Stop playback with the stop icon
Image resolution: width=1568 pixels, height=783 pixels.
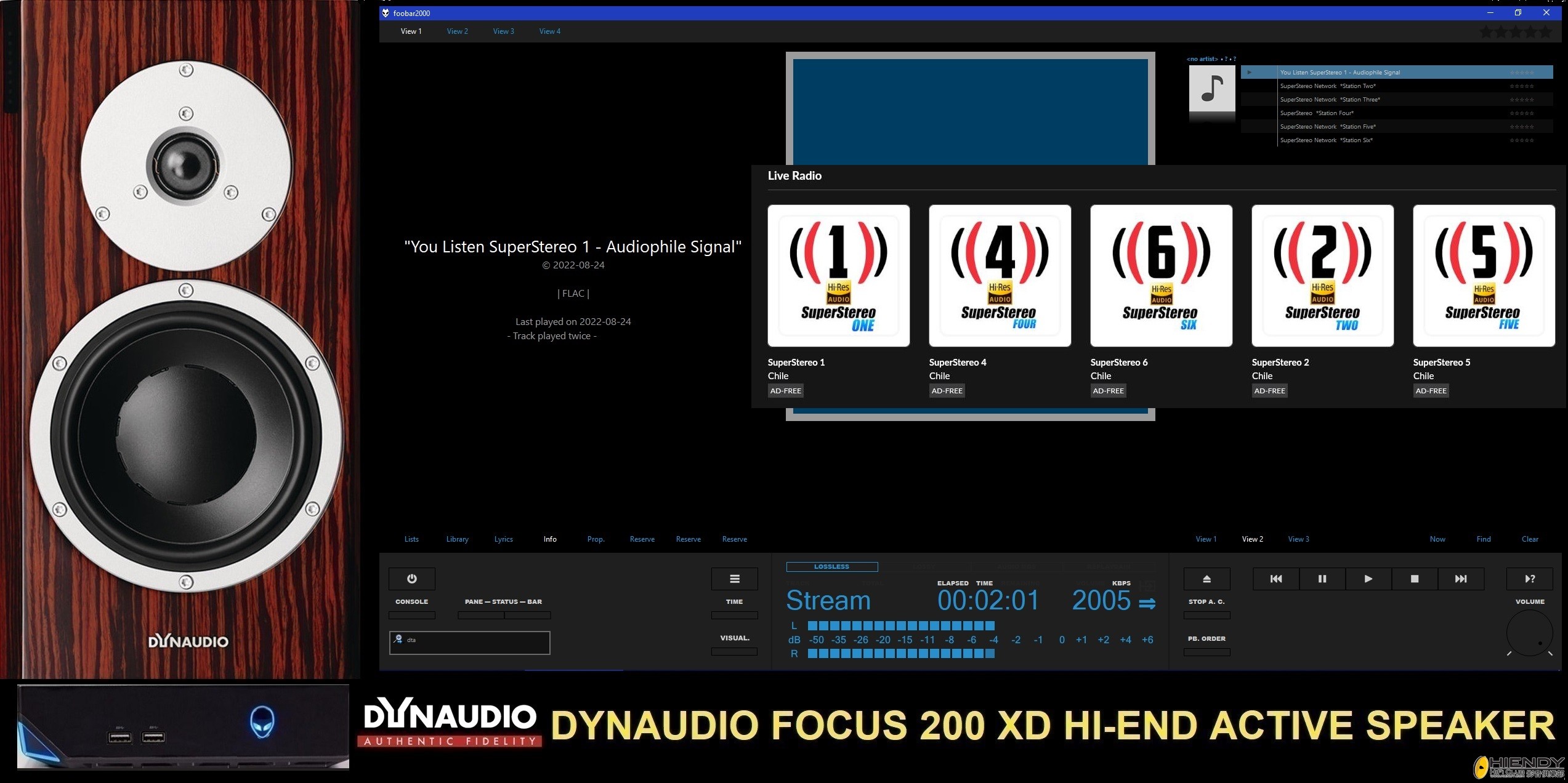point(1414,579)
